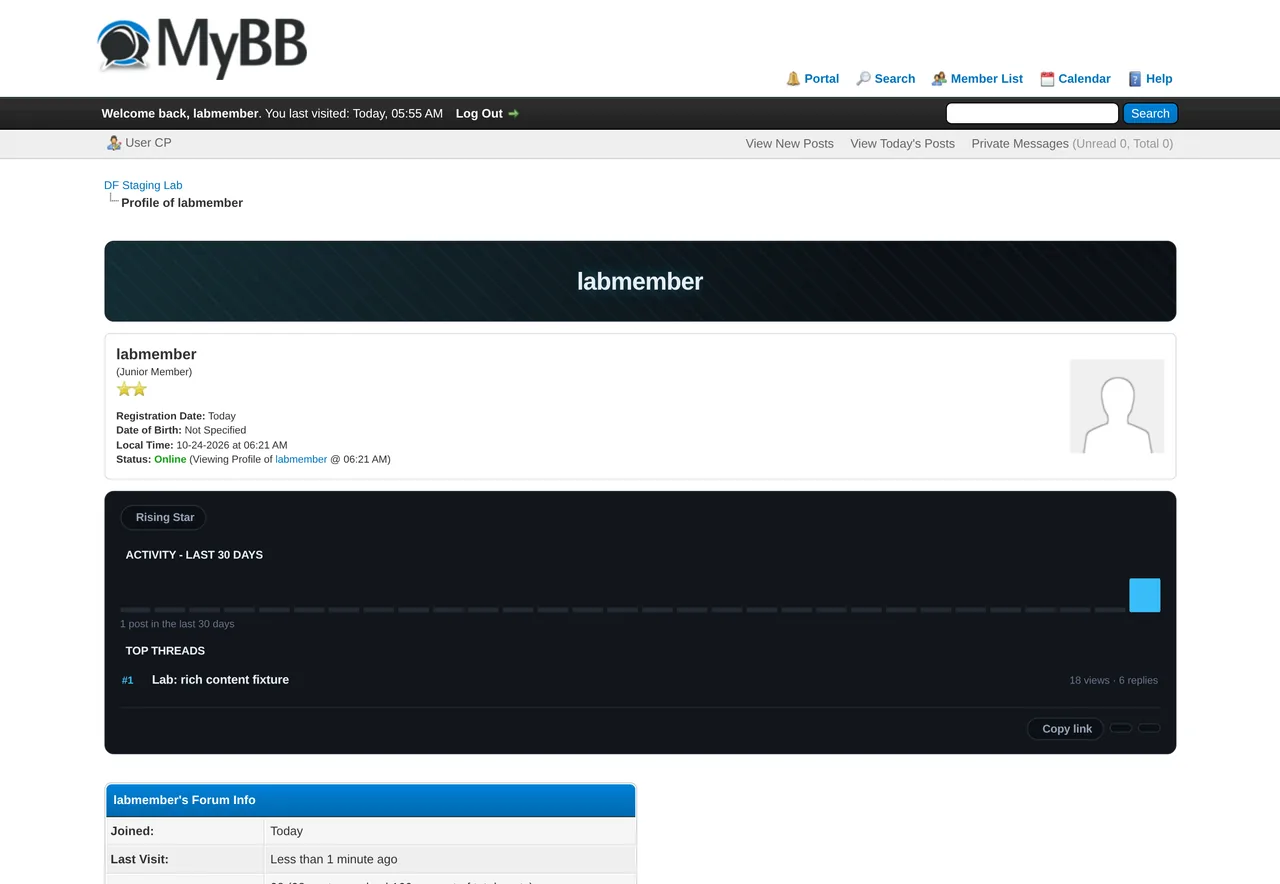Go to the Search page link
Viewport: 1280px width, 884px height.
click(895, 79)
